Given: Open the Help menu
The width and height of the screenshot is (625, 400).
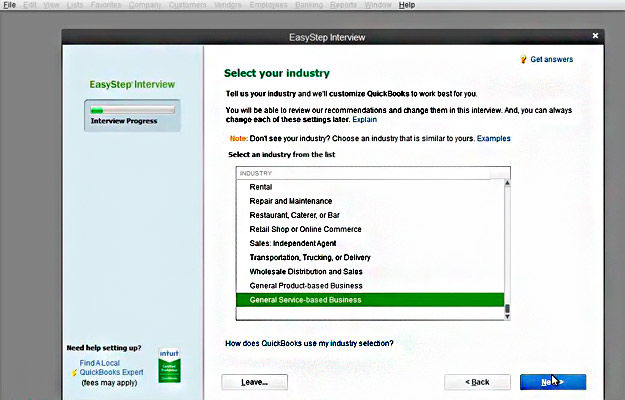Looking at the screenshot, I should click(407, 5).
